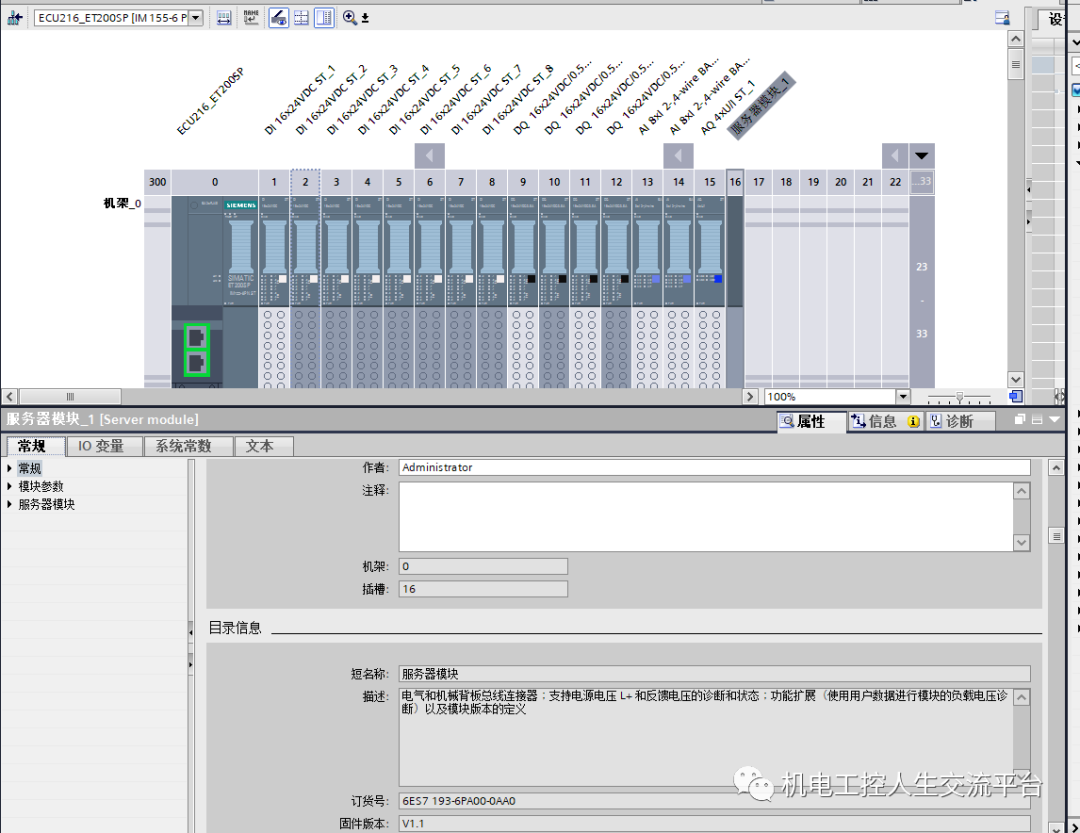Click comment box scroll down arrow
Screen dimensions: 1080x833
(x=1021, y=542)
